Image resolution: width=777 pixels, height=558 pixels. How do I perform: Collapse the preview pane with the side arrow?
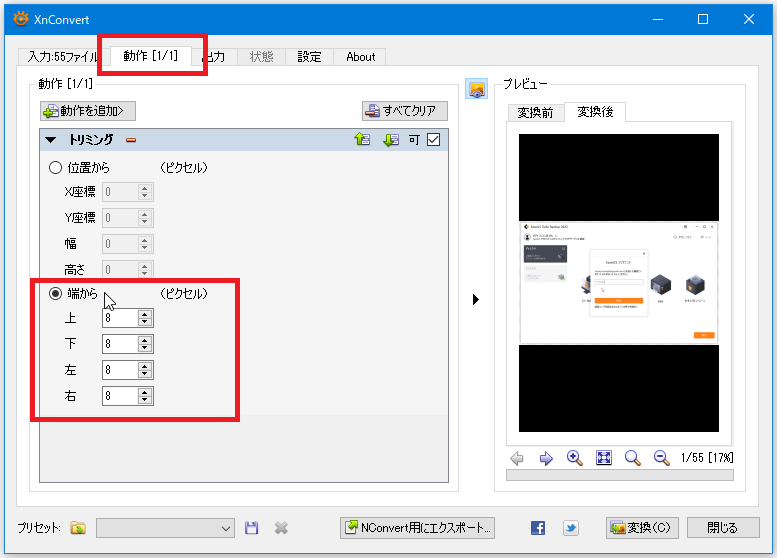(x=475, y=299)
